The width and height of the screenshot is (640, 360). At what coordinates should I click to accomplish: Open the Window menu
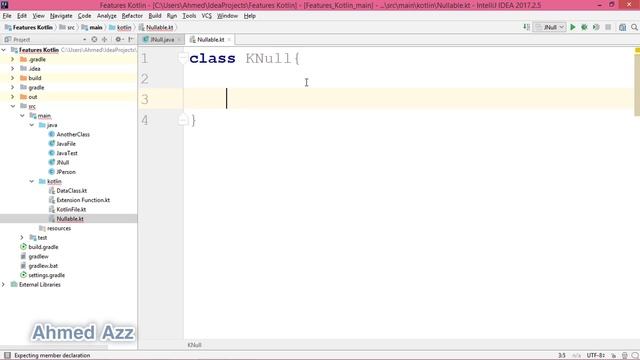(227, 16)
